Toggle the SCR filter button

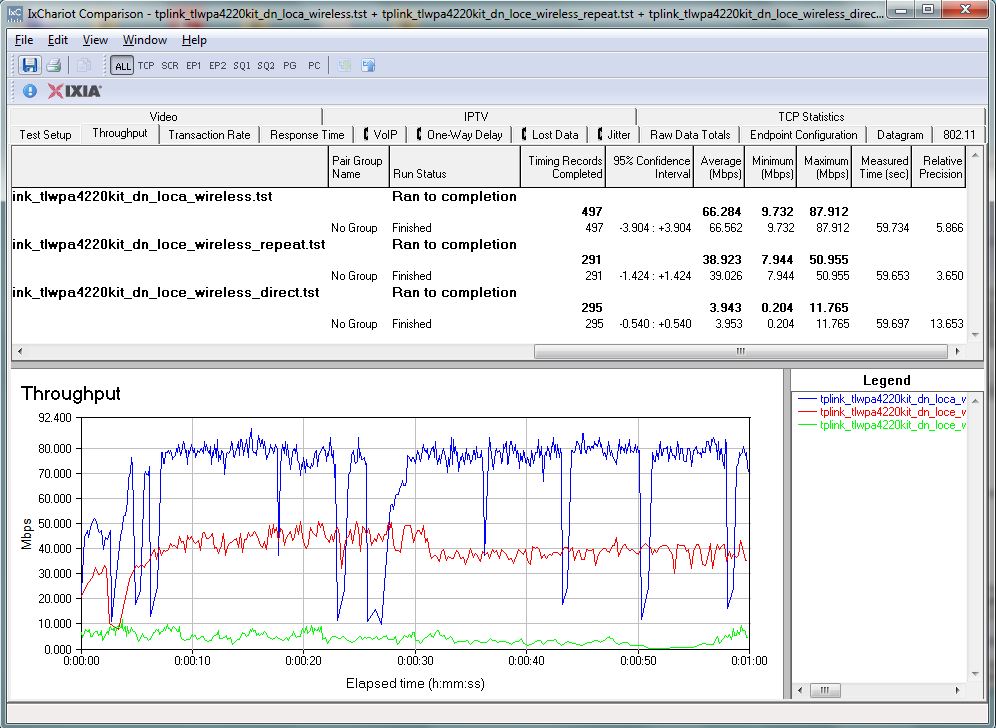(x=170, y=65)
